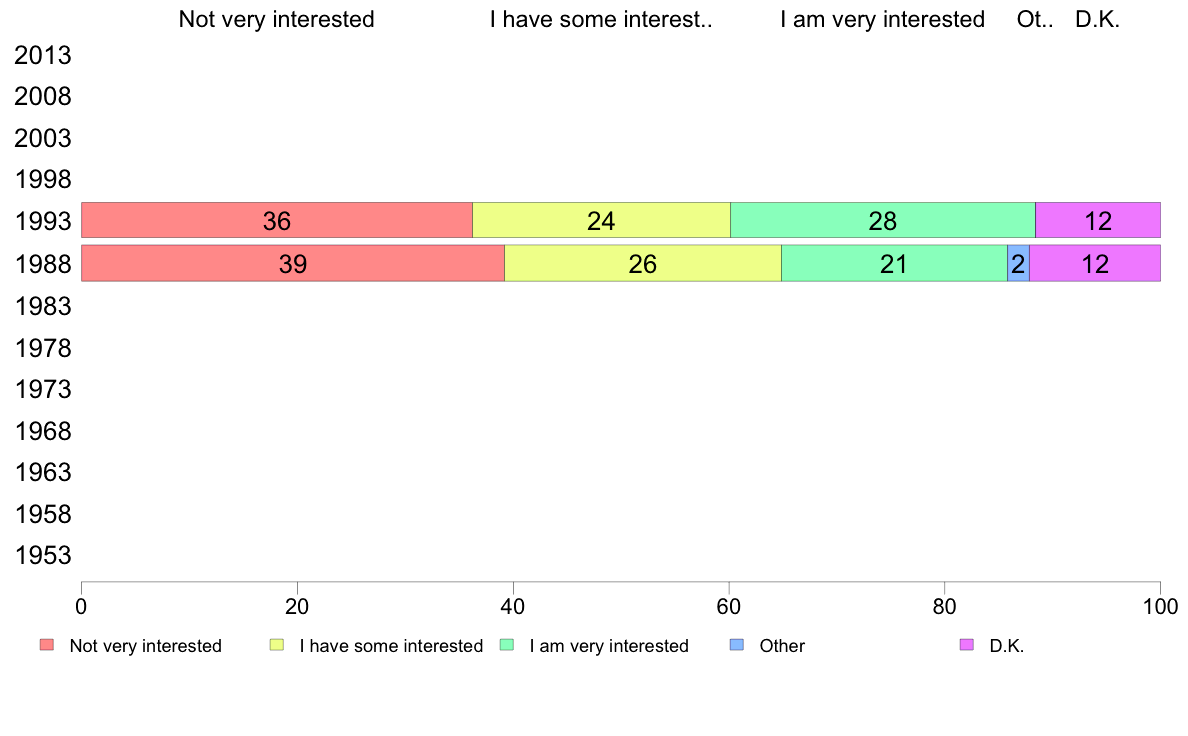Screen dimensions: 1188x736
Task: Click the red Not very interested legend swatch
Action: (x=46, y=645)
